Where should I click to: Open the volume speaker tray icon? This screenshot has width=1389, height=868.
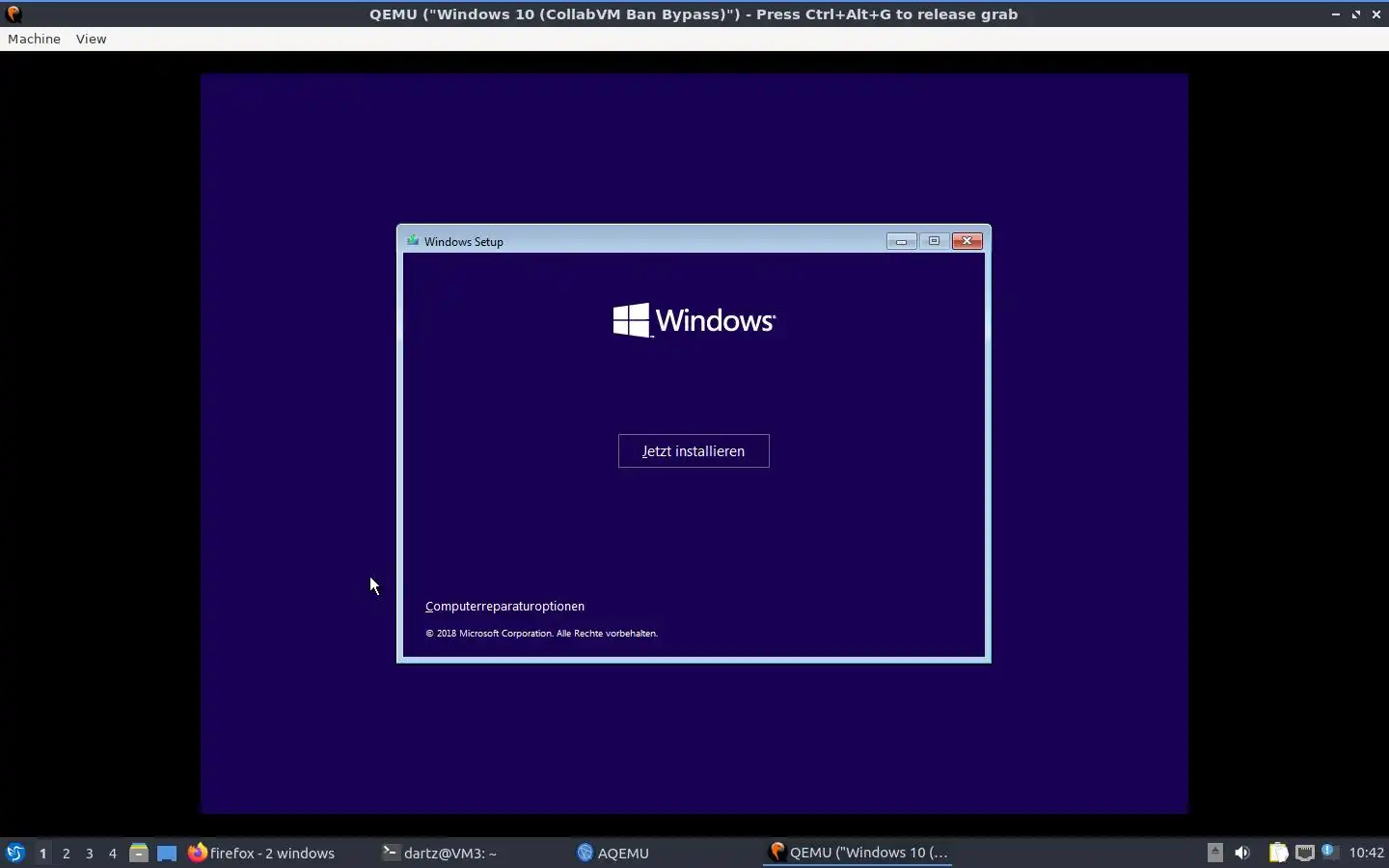(1242, 853)
